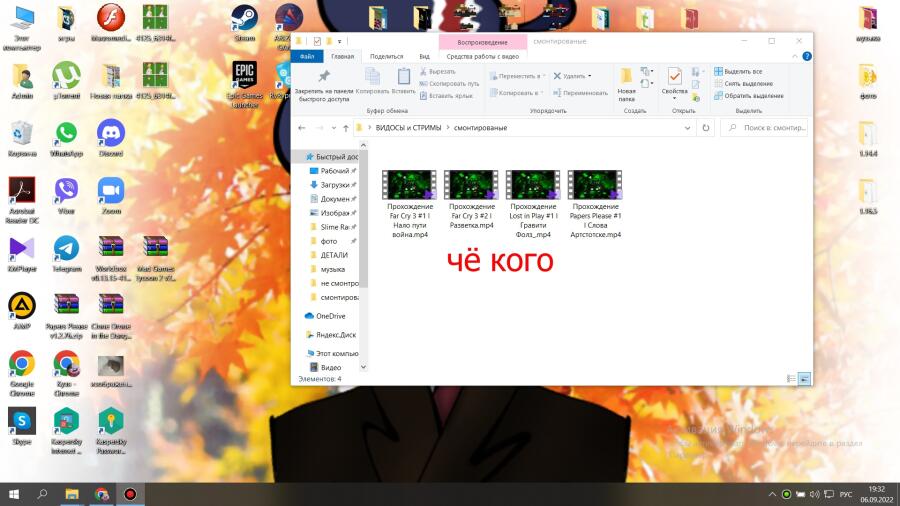Click the Windows Start button
Screen dimensions: 900x506
click(14, 494)
